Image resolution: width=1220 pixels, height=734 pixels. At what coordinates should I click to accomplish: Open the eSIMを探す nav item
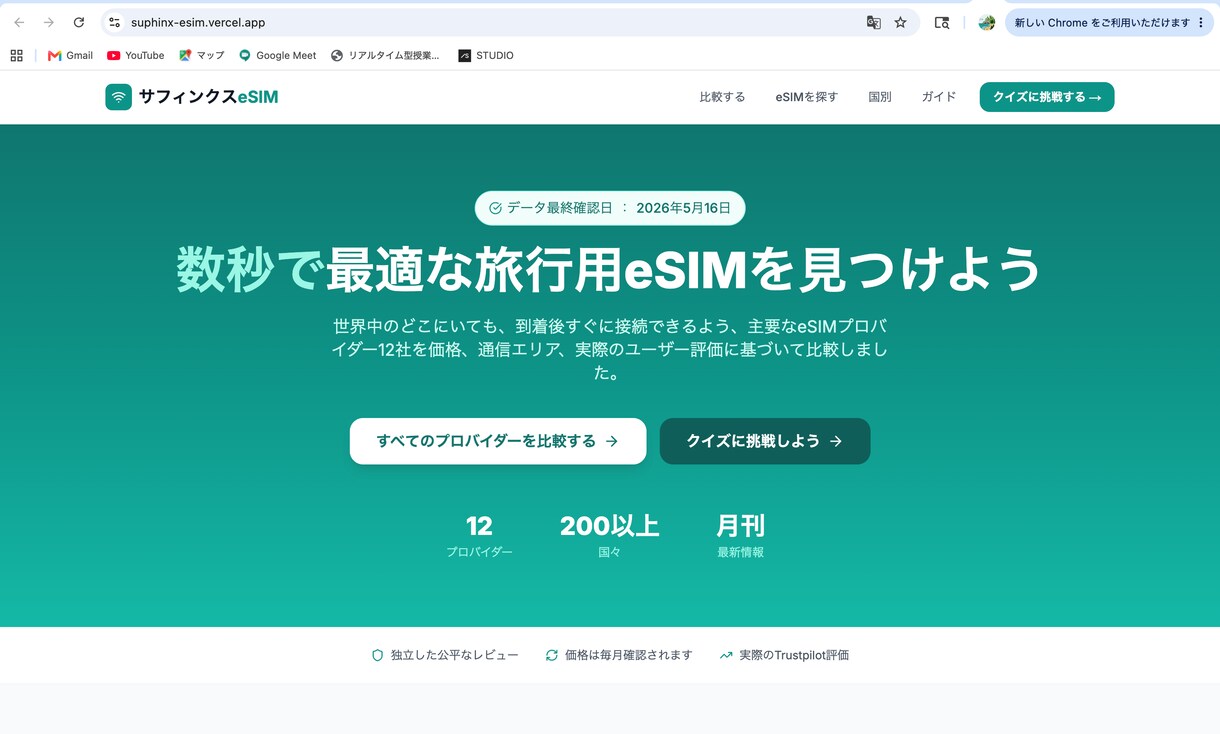tap(807, 97)
